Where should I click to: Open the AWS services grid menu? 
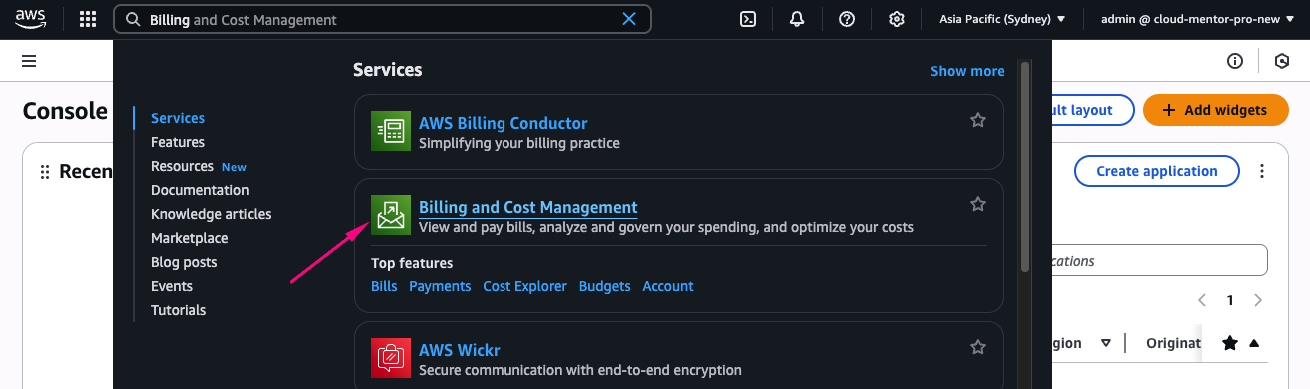coord(88,19)
